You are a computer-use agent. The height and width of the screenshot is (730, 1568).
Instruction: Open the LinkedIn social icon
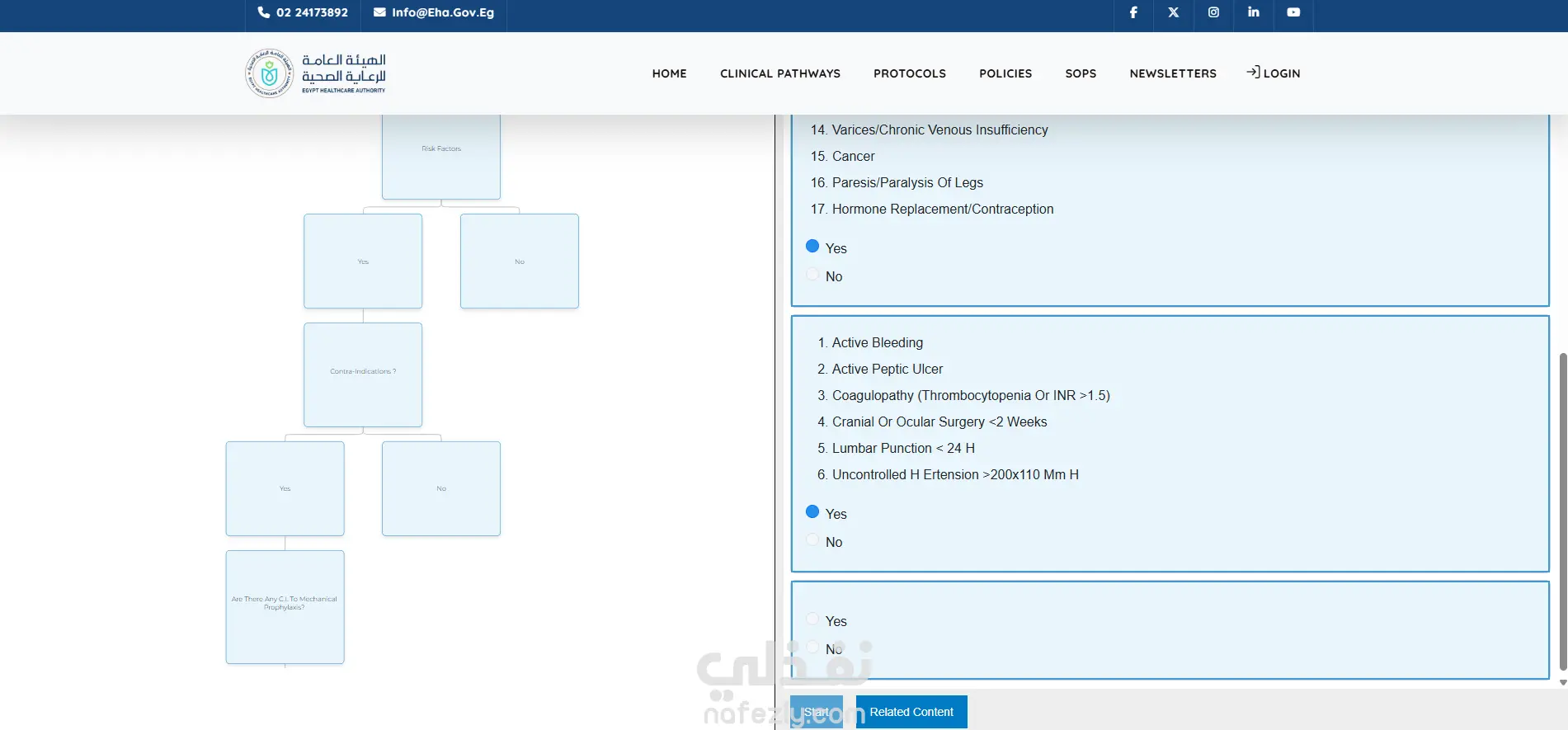(x=1253, y=12)
